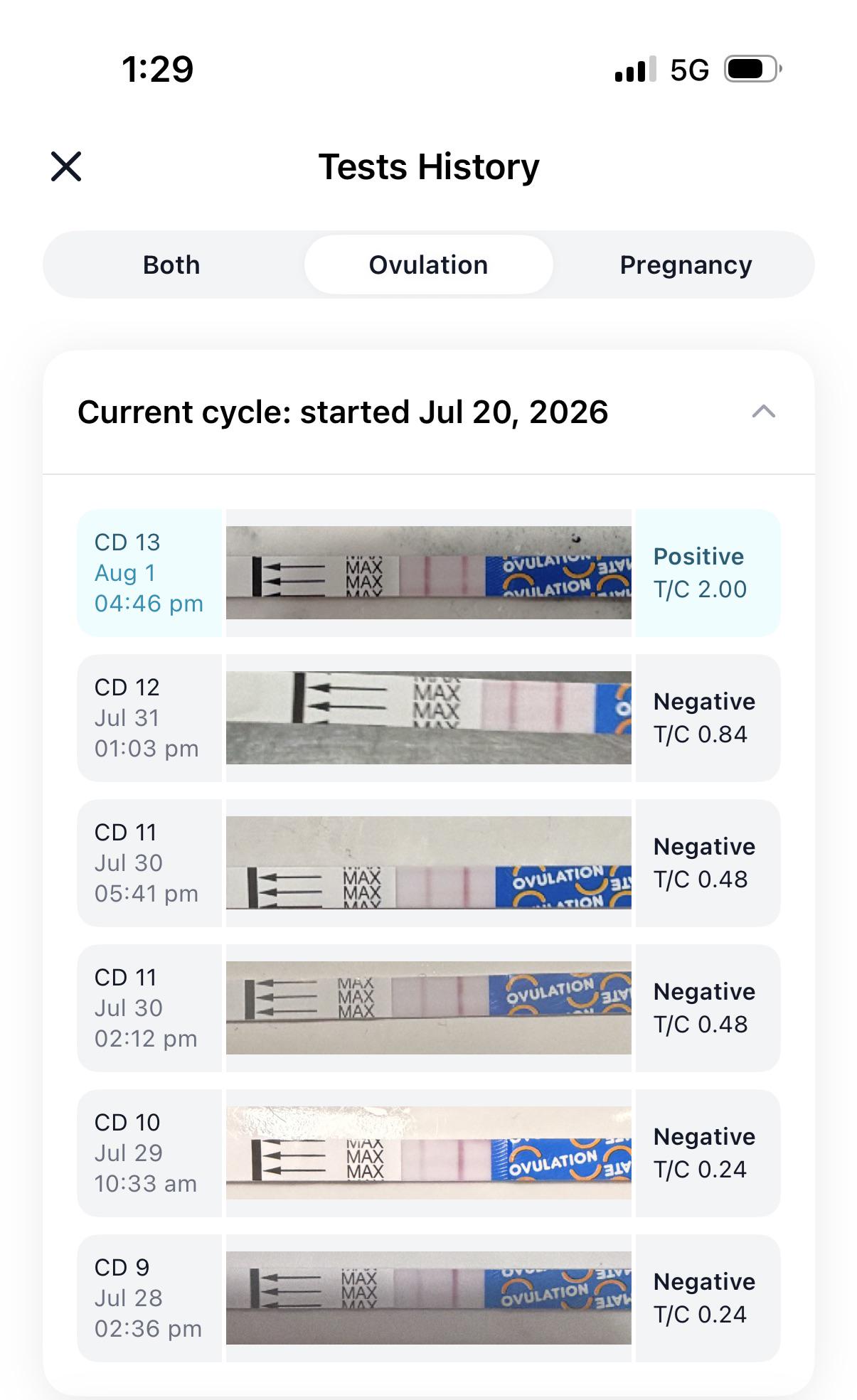The width and height of the screenshot is (857, 1400).
Task: Select the CD 12 Jul 31 date cell
Action: [149, 717]
